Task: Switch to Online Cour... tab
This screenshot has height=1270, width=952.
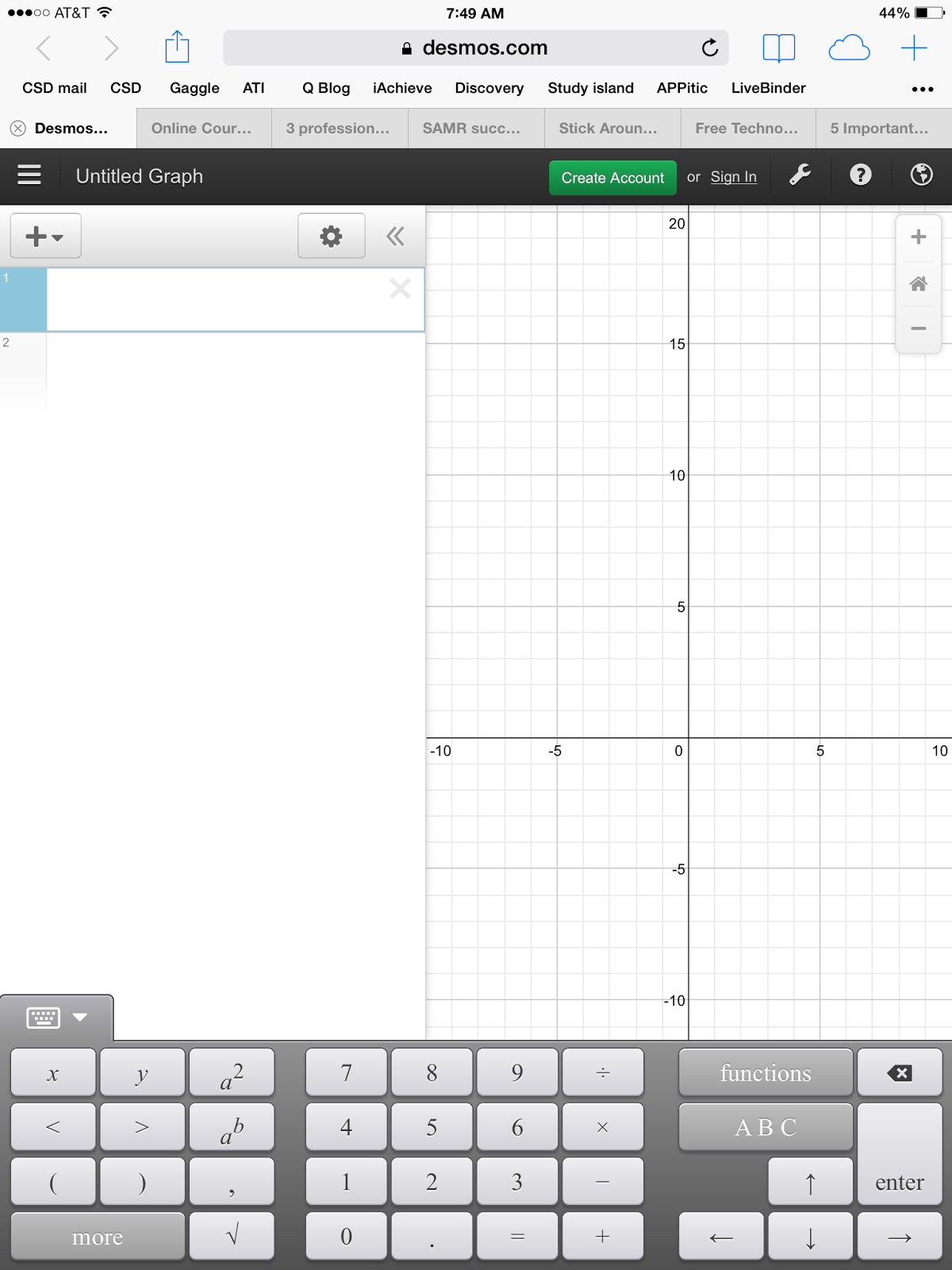Action: 204,129
